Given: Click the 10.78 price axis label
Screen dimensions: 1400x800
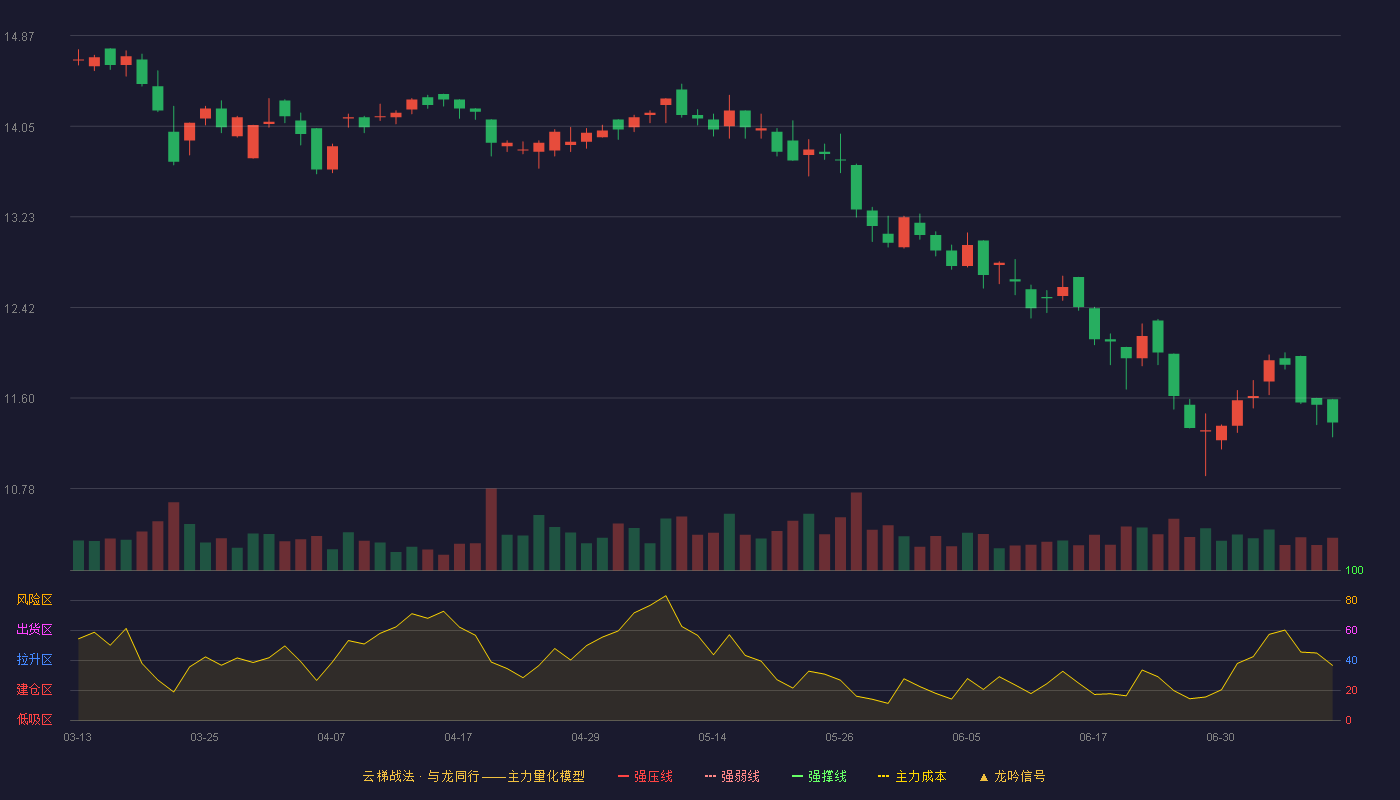Looking at the screenshot, I should [x=19, y=489].
